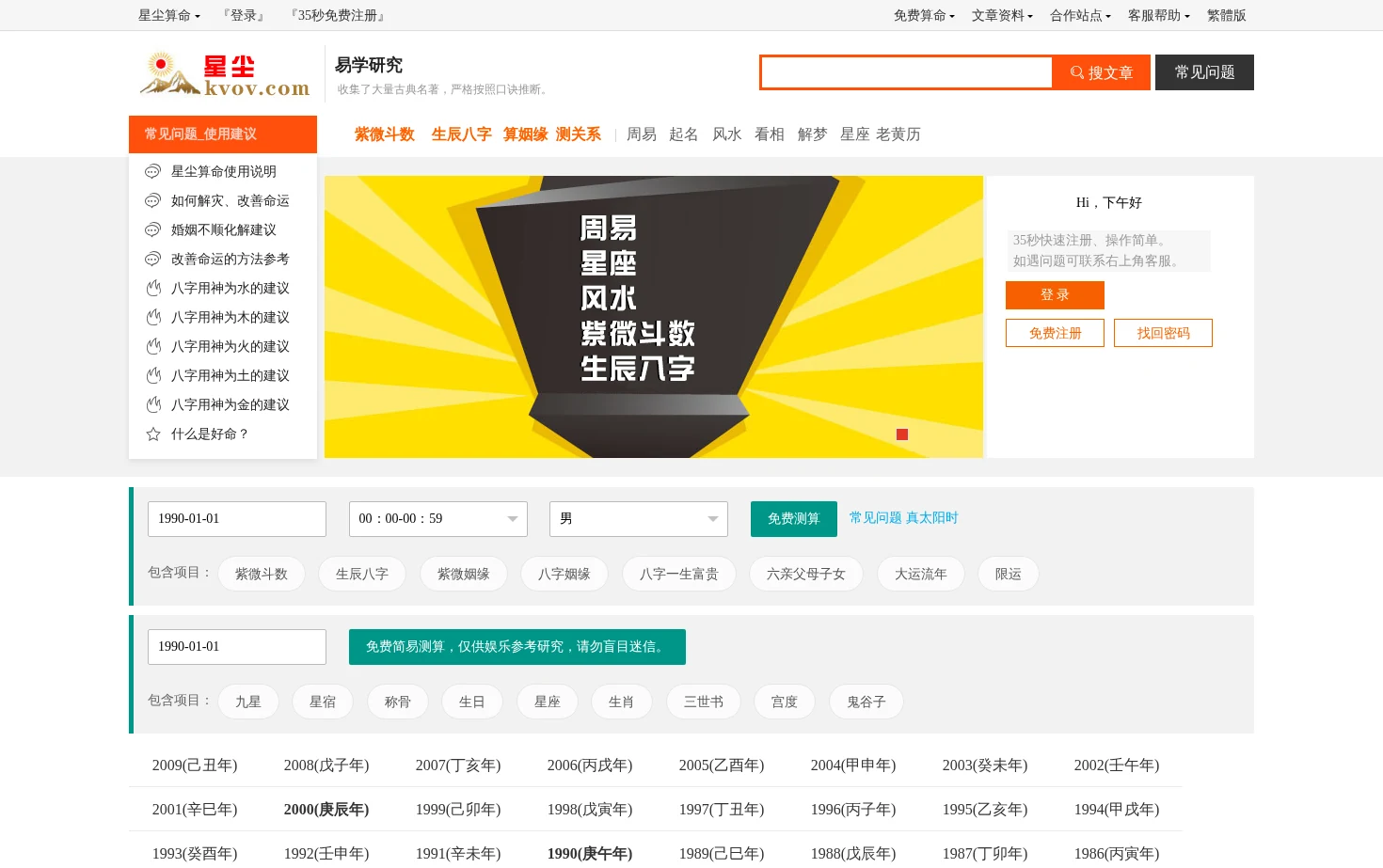Open the 风水 navigation item
The image size is (1383, 868).
[727, 134]
